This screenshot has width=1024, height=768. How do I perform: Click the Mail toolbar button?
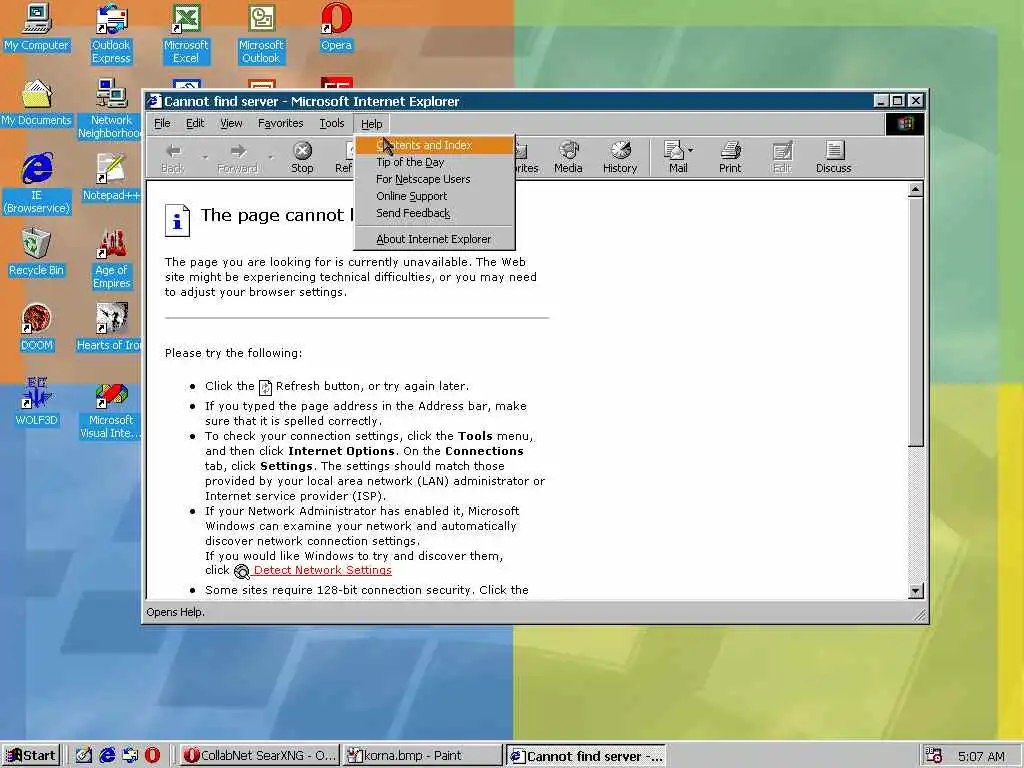pos(675,157)
